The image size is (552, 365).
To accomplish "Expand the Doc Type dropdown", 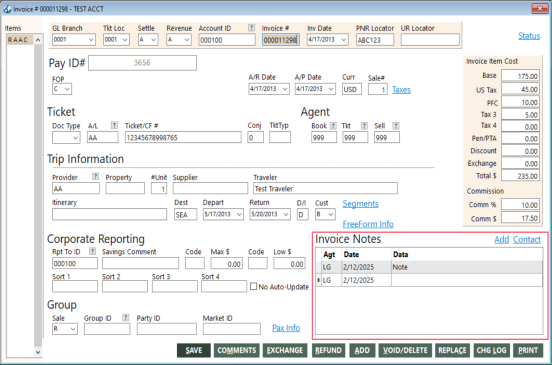I will (x=76, y=138).
